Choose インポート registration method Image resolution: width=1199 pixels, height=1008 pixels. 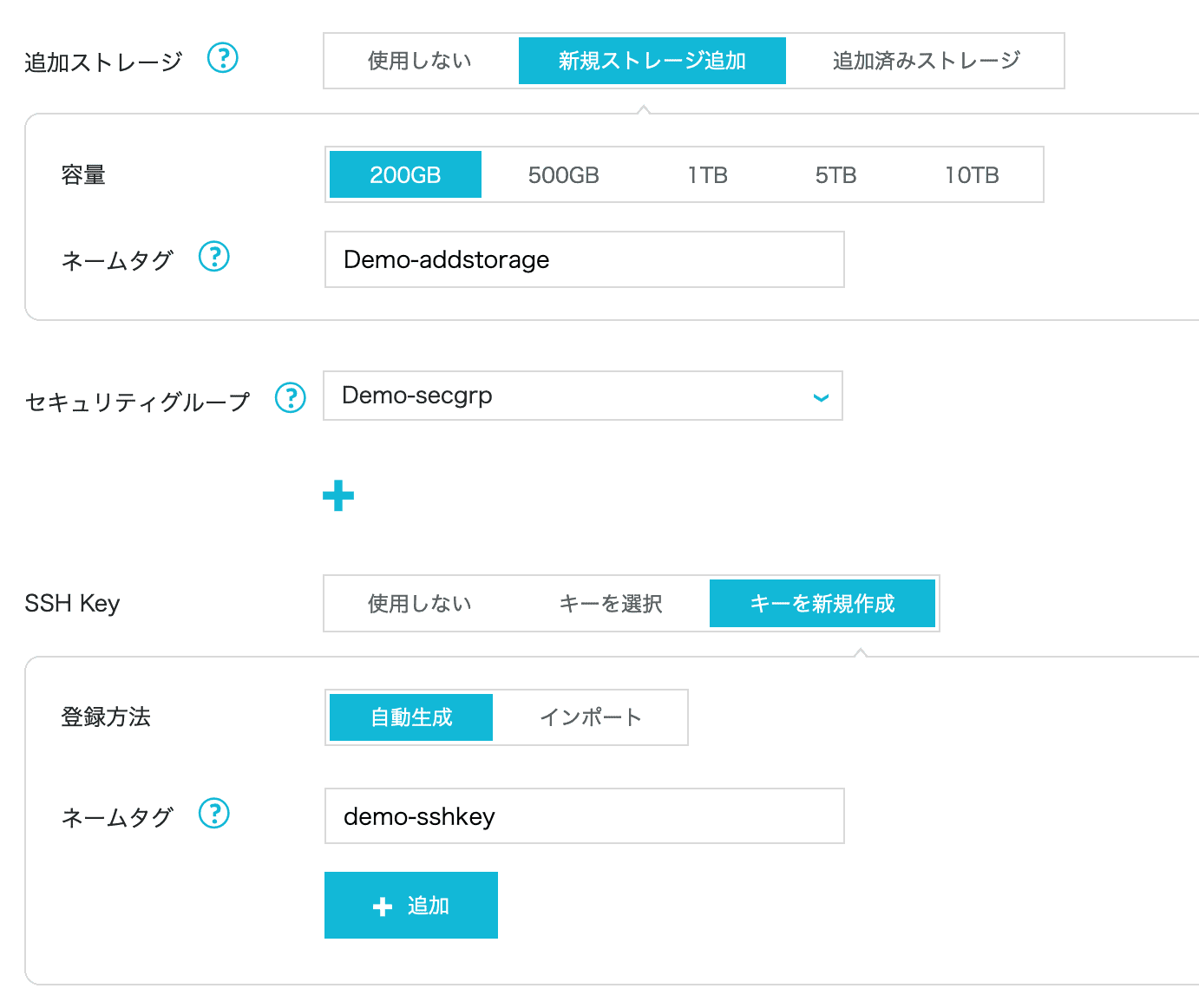(x=590, y=717)
